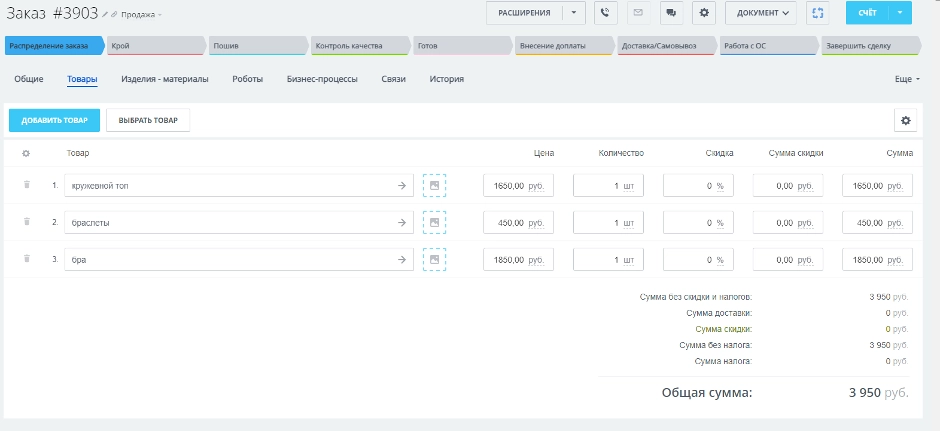The image size is (941, 431).
Task: Open settings gear in top toolbar
Action: 704,13
